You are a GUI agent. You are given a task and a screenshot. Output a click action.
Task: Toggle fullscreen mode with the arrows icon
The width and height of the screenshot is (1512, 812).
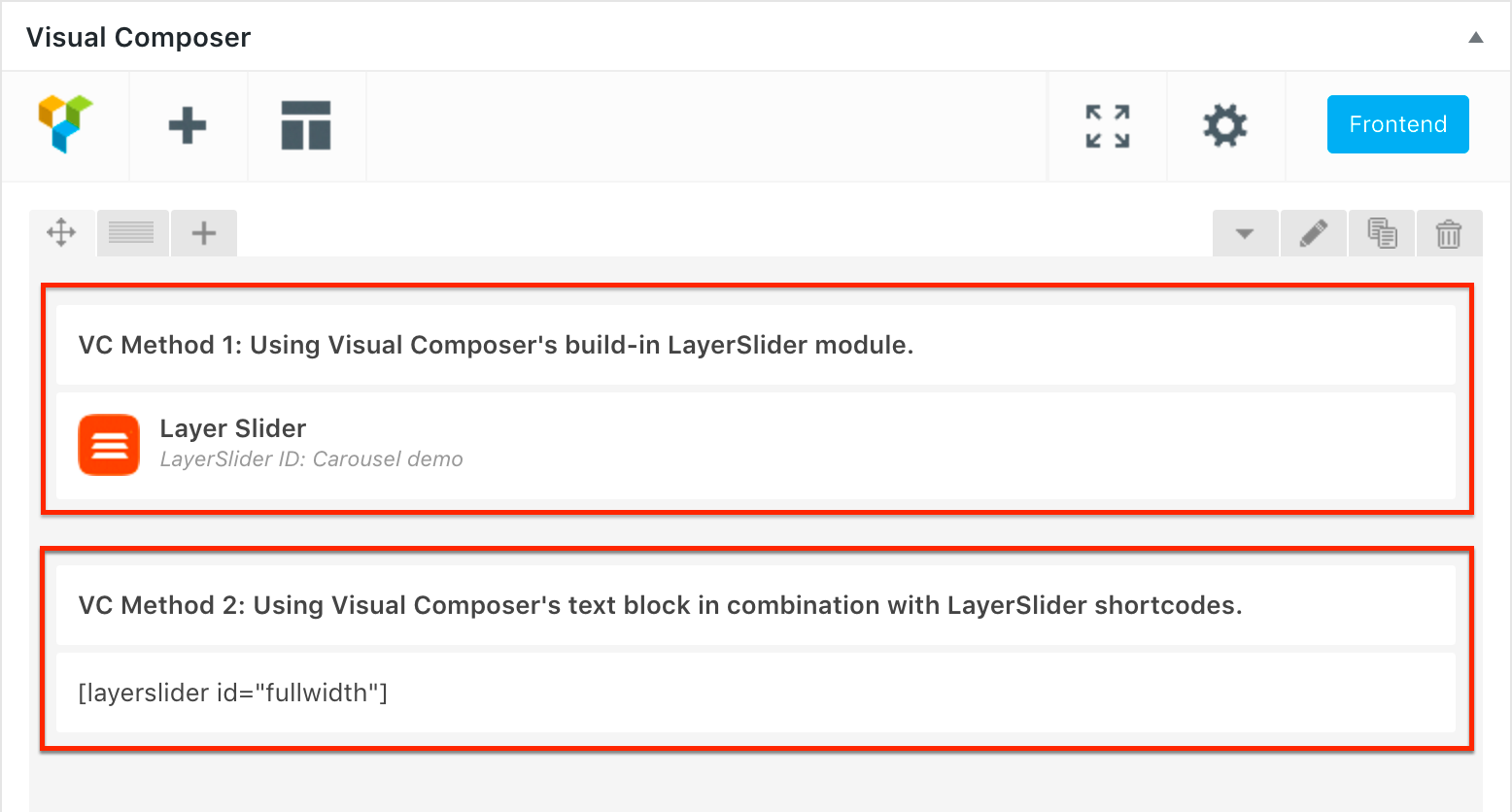(1108, 126)
